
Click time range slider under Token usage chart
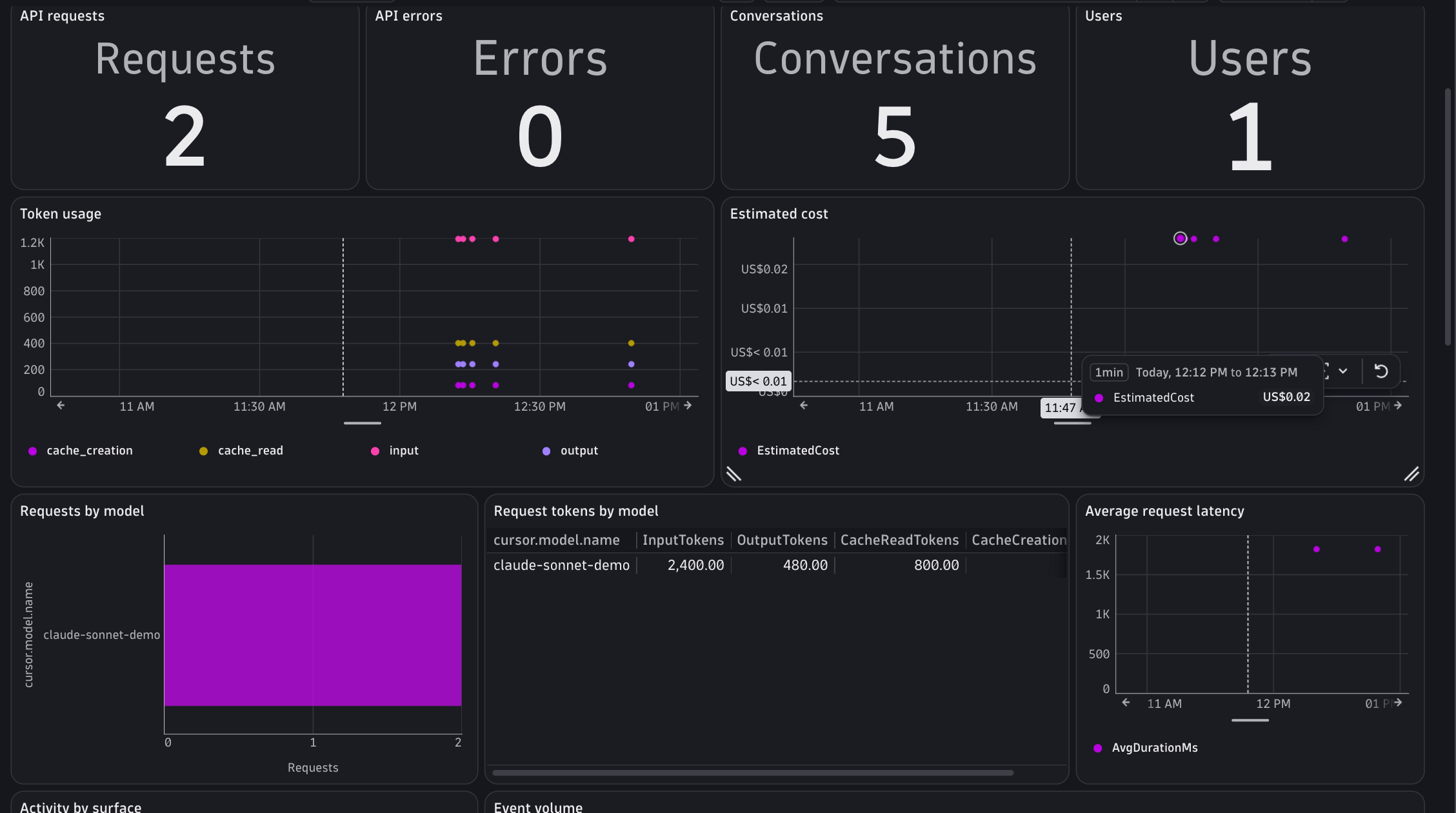click(x=363, y=423)
